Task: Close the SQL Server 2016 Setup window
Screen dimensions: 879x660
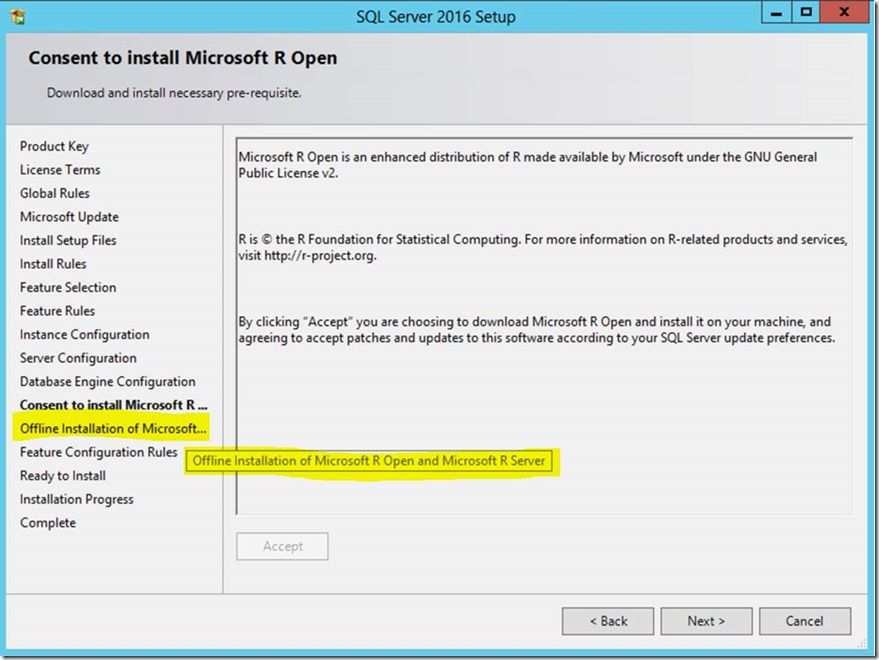Action: [x=844, y=12]
